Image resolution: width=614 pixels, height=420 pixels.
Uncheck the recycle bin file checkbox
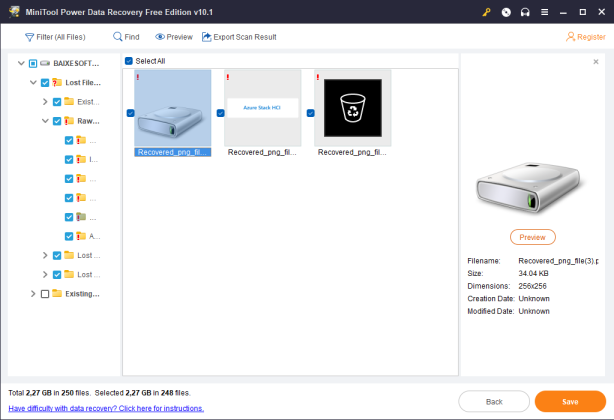point(311,113)
